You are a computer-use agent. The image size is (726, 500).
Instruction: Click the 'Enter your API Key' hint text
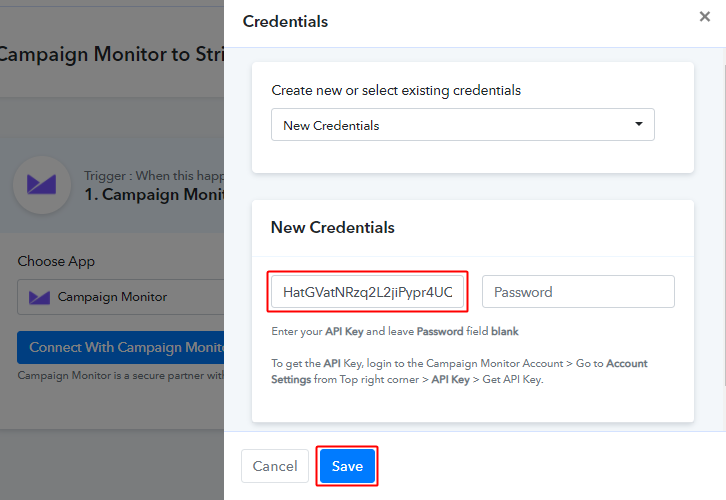tap(394, 331)
